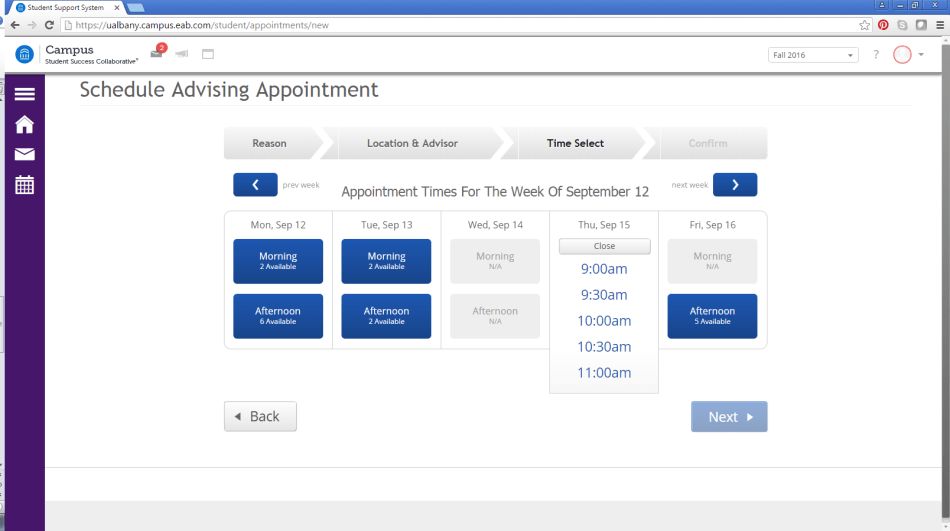Open the sidebar mail envelope icon

click(24, 154)
